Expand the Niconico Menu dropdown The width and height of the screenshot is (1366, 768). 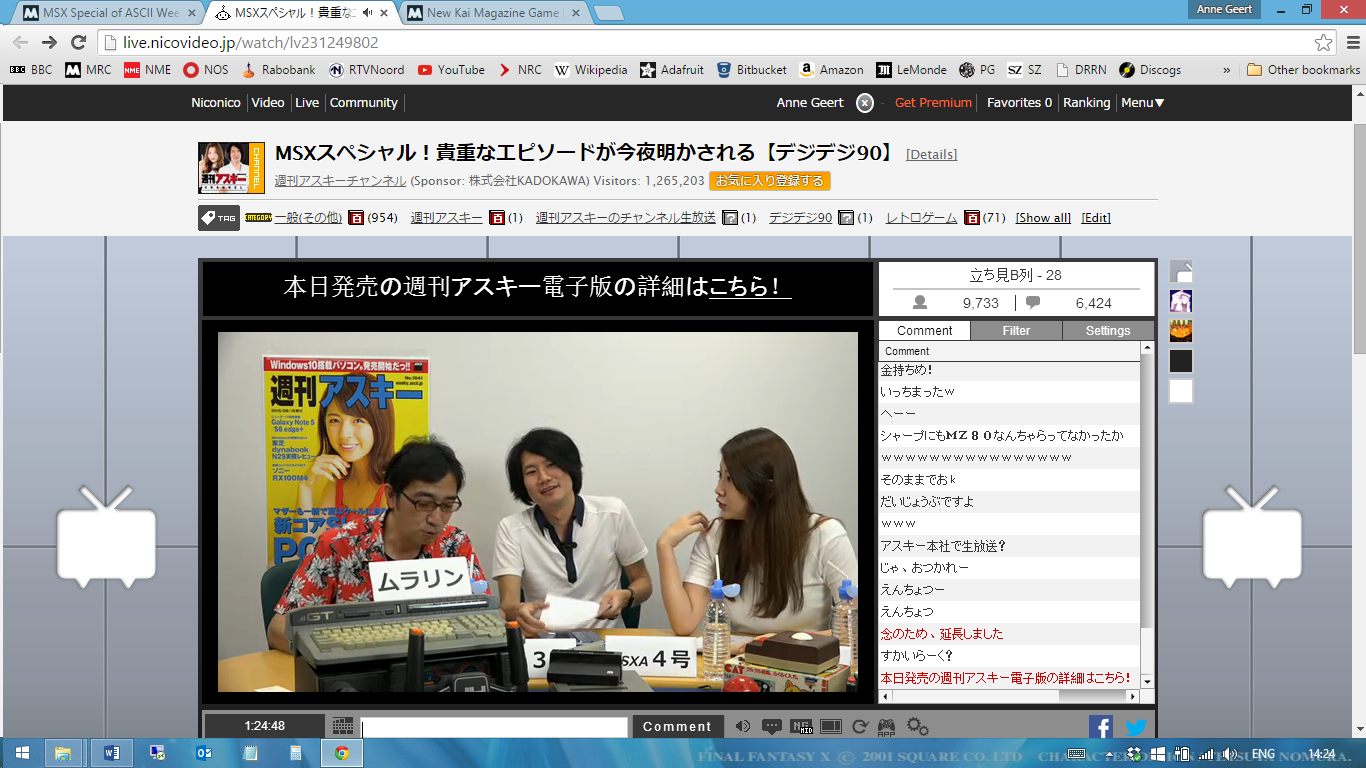1142,103
